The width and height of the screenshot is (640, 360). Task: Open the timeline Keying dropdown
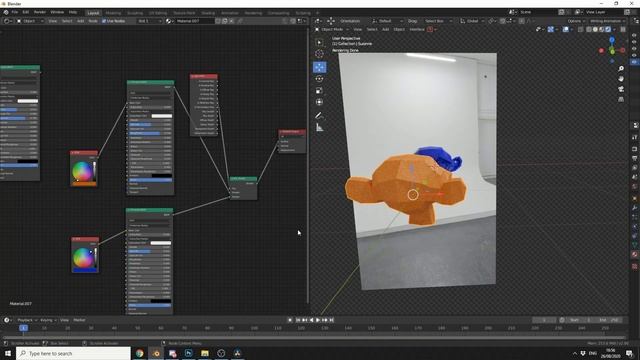(x=48, y=320)
